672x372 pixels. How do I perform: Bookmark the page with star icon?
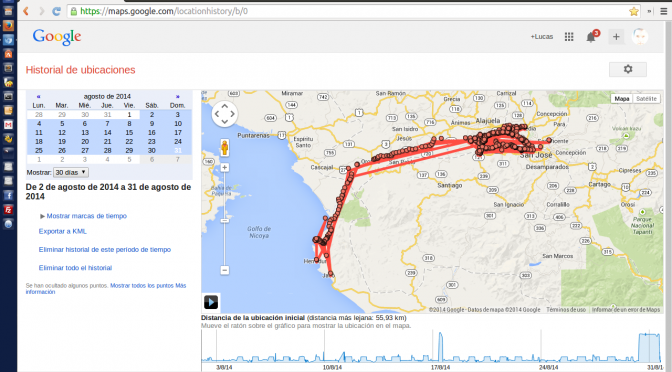click(634, 12)
